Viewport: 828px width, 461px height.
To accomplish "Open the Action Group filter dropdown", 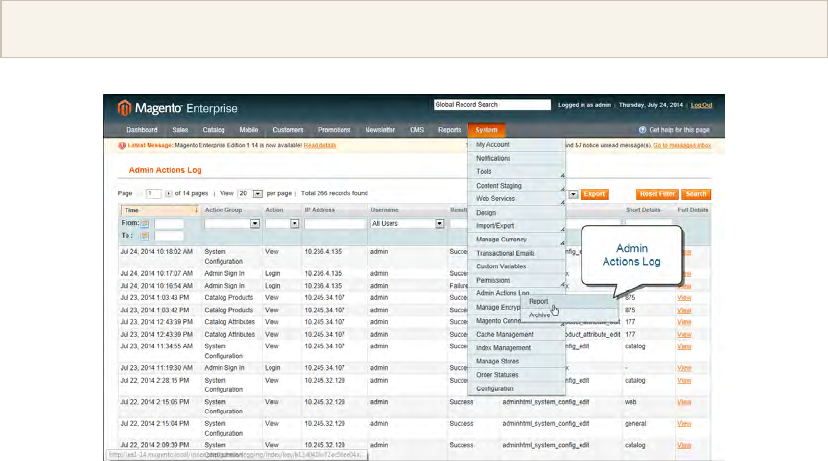I will (255, 224).
